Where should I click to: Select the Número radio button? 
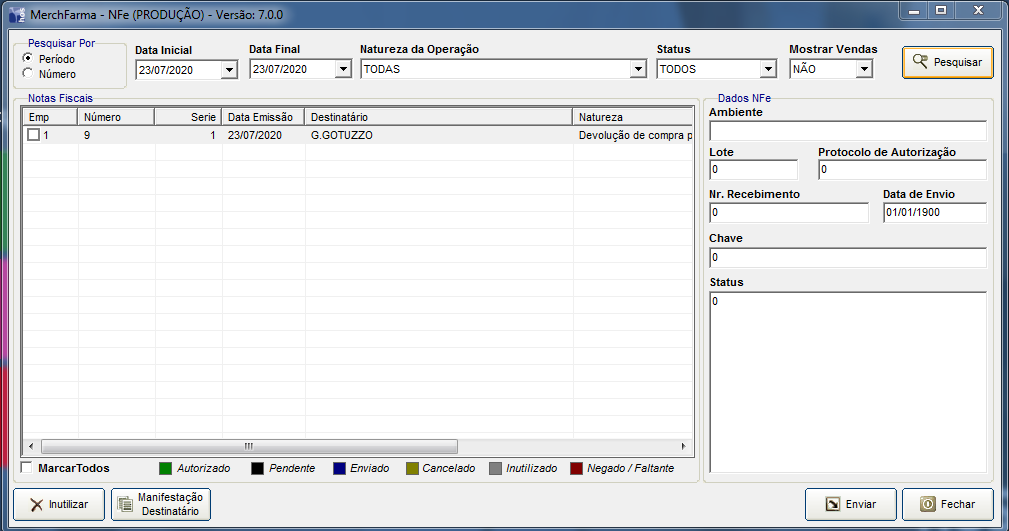[27, 72]
